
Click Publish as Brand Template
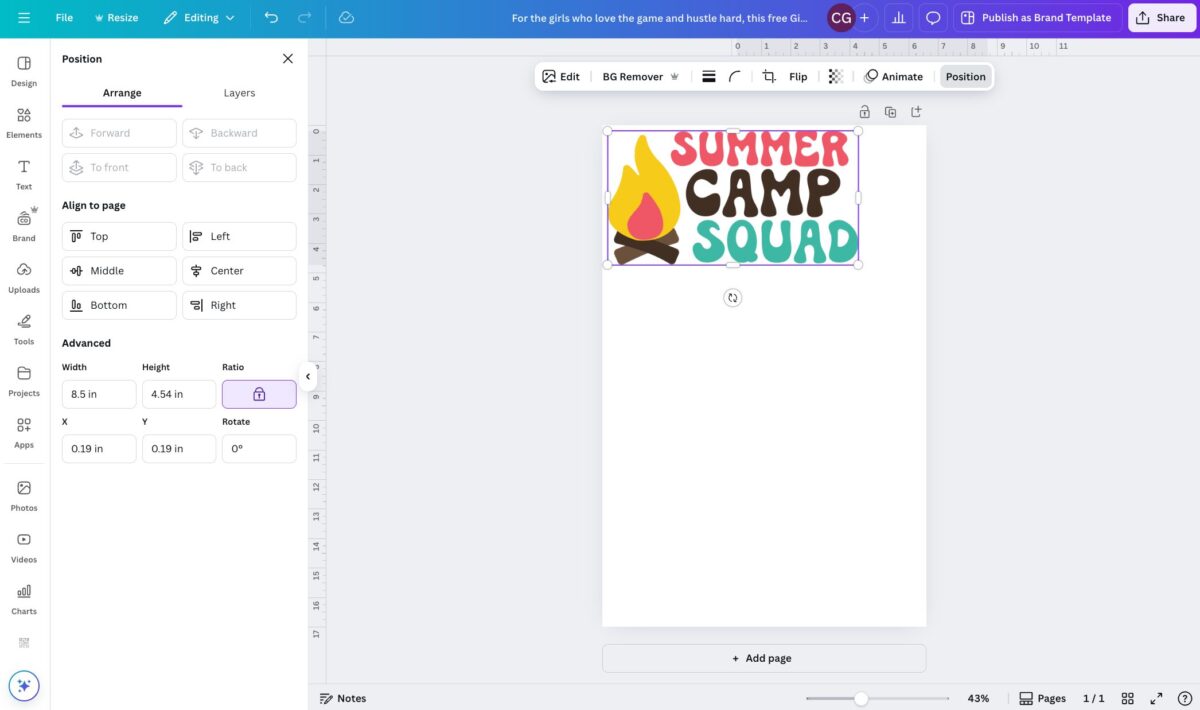click(1037, 18)
